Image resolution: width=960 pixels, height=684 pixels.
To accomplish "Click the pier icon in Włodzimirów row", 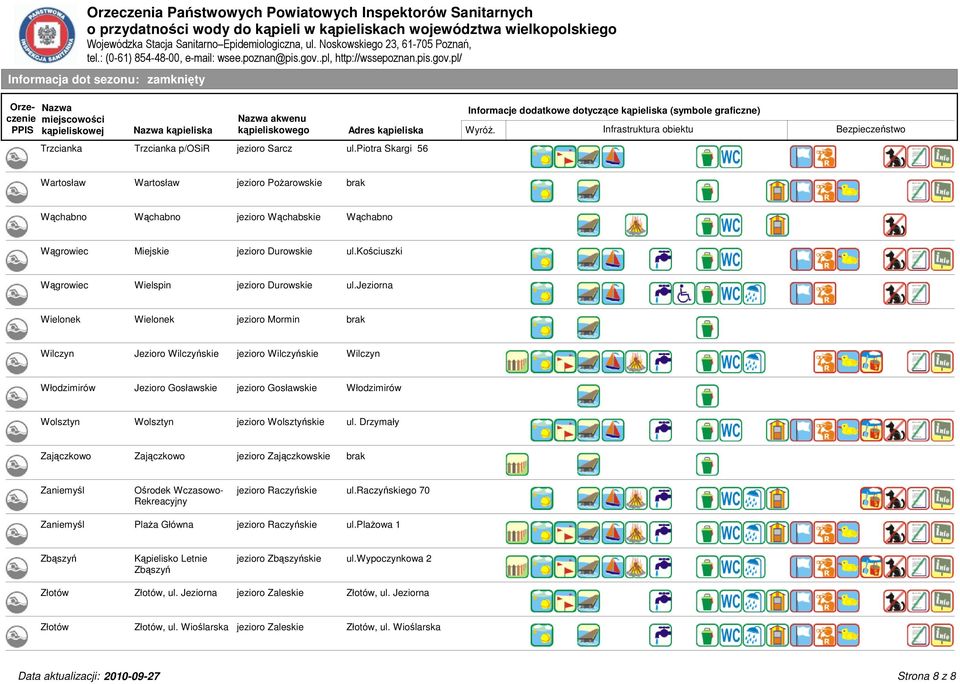I will (x=588, y=396).
